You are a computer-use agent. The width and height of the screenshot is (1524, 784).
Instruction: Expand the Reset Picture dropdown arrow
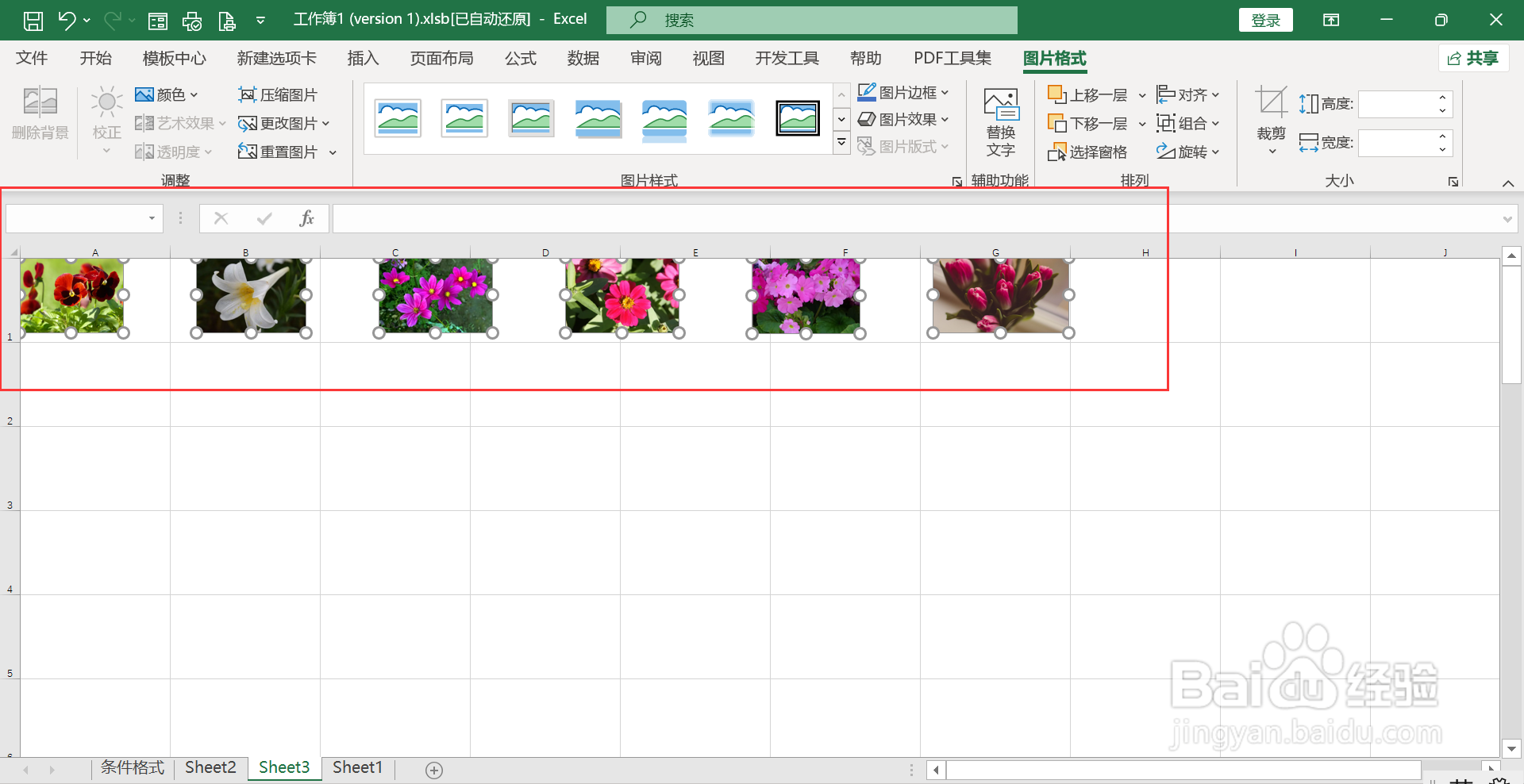(333, 152)
